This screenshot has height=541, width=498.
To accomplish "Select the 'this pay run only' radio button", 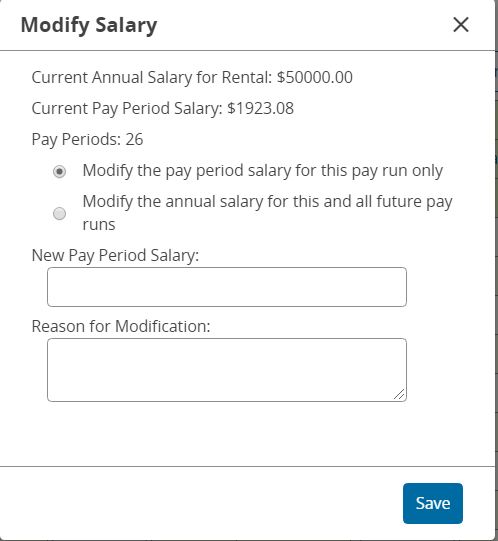I will coord(59,171).
